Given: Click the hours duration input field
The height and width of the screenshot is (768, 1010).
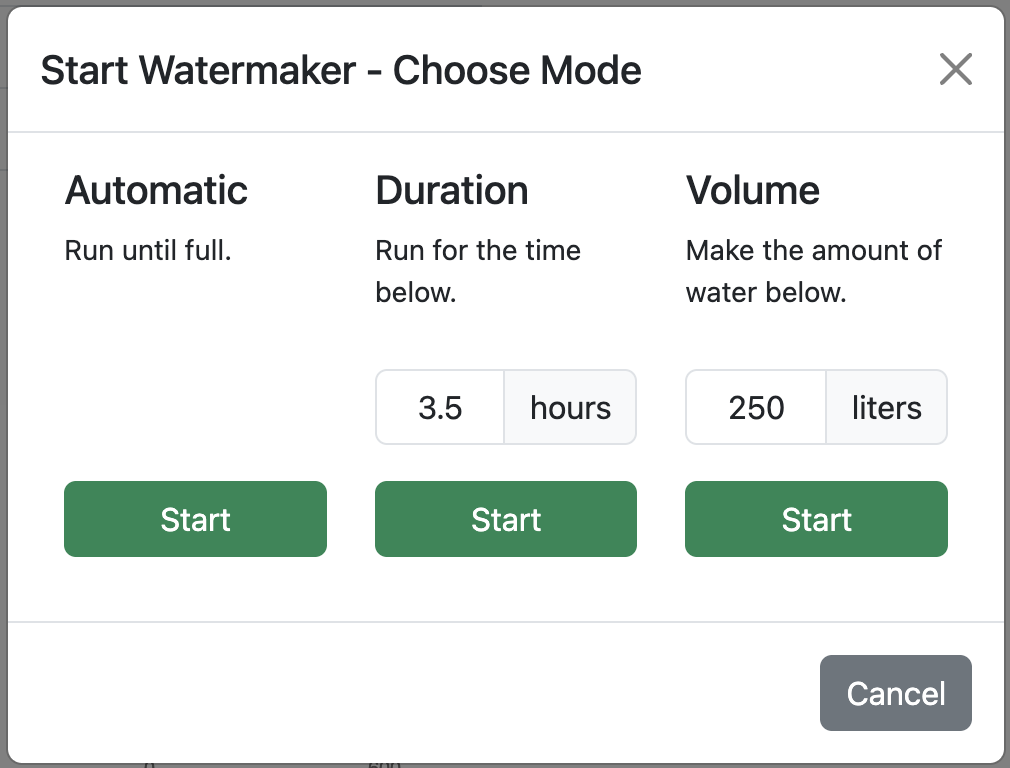Looking at the screenshot, I should point(440,407).
